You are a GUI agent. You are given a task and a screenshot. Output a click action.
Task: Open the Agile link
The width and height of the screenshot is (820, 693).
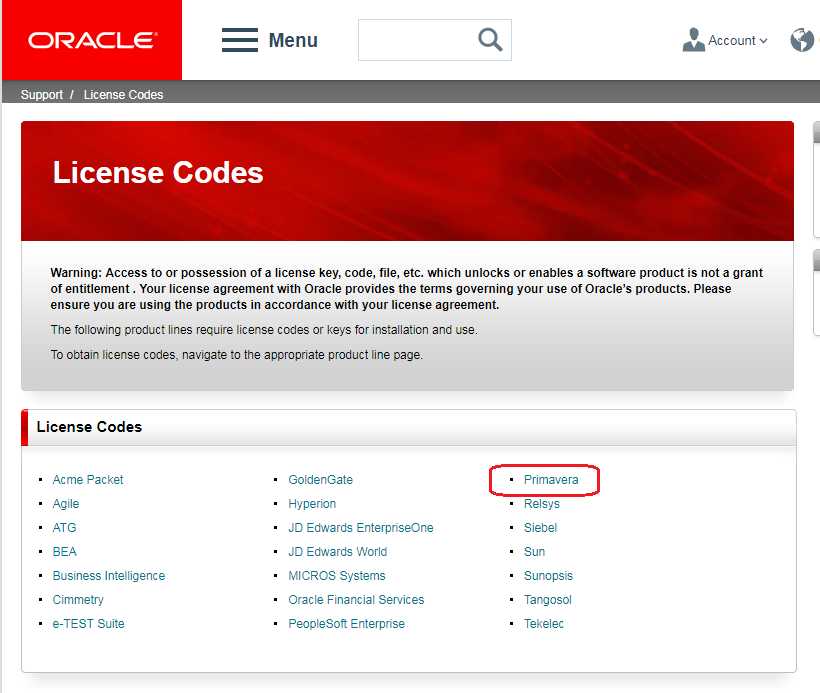pos(66,504)
